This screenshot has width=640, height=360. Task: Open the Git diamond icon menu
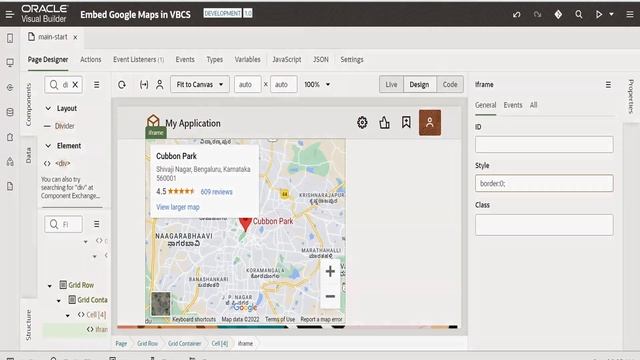point(558,14)
